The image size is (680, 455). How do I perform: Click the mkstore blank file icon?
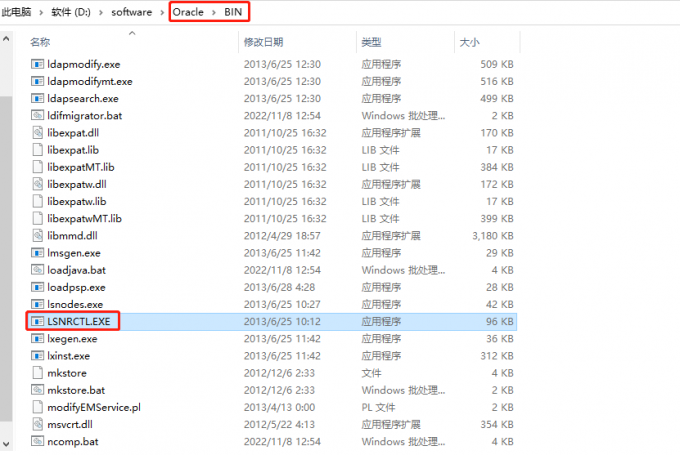[x=37, y=373]
